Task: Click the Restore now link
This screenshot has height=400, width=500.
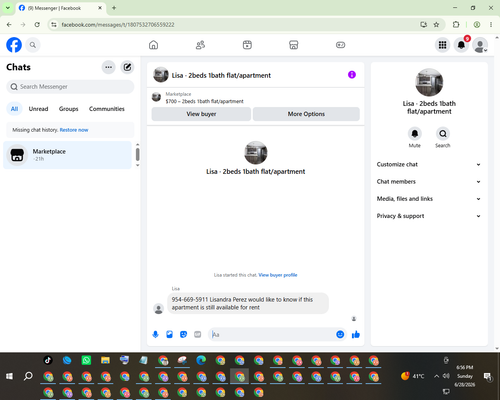Action: click(74, 130)
